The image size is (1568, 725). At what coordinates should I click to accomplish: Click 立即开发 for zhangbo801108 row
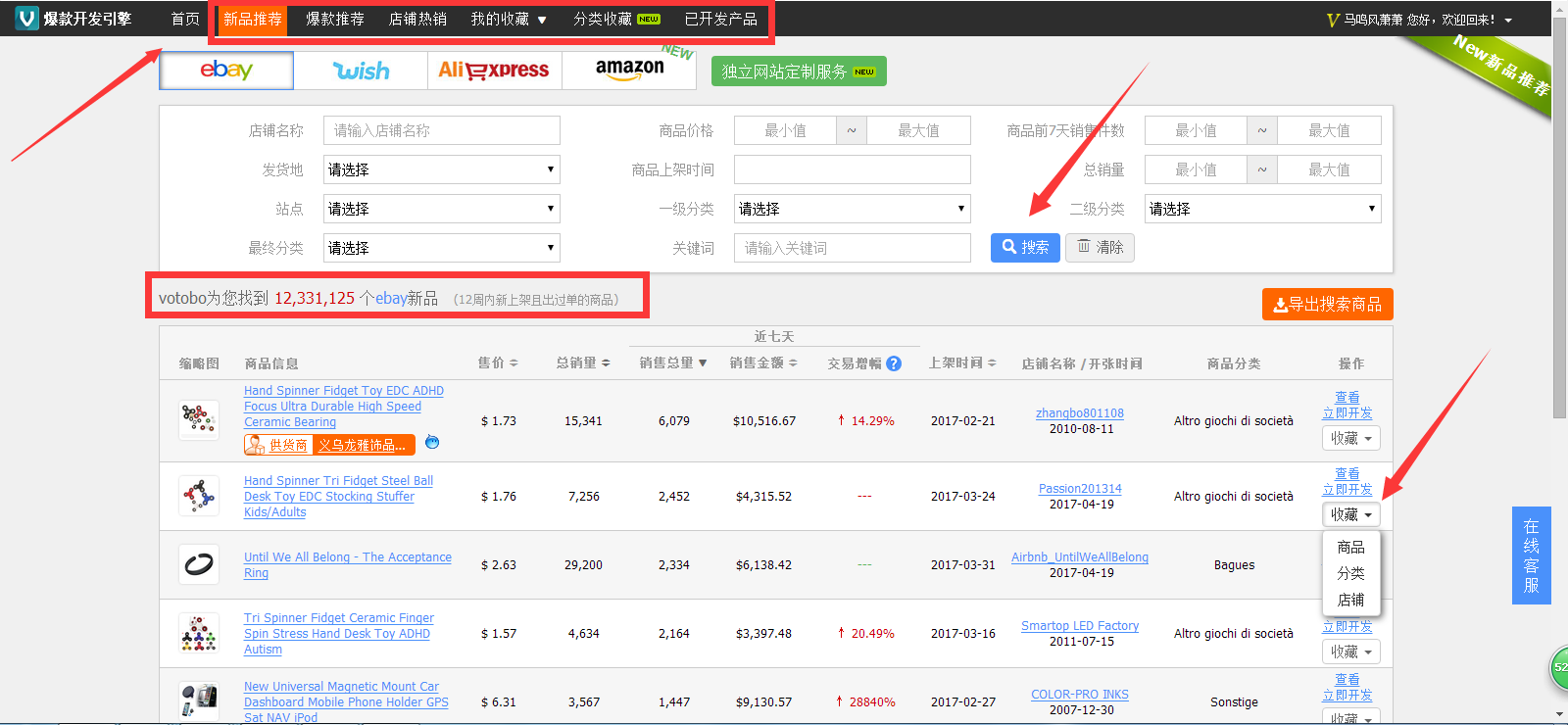point(1347,413)
